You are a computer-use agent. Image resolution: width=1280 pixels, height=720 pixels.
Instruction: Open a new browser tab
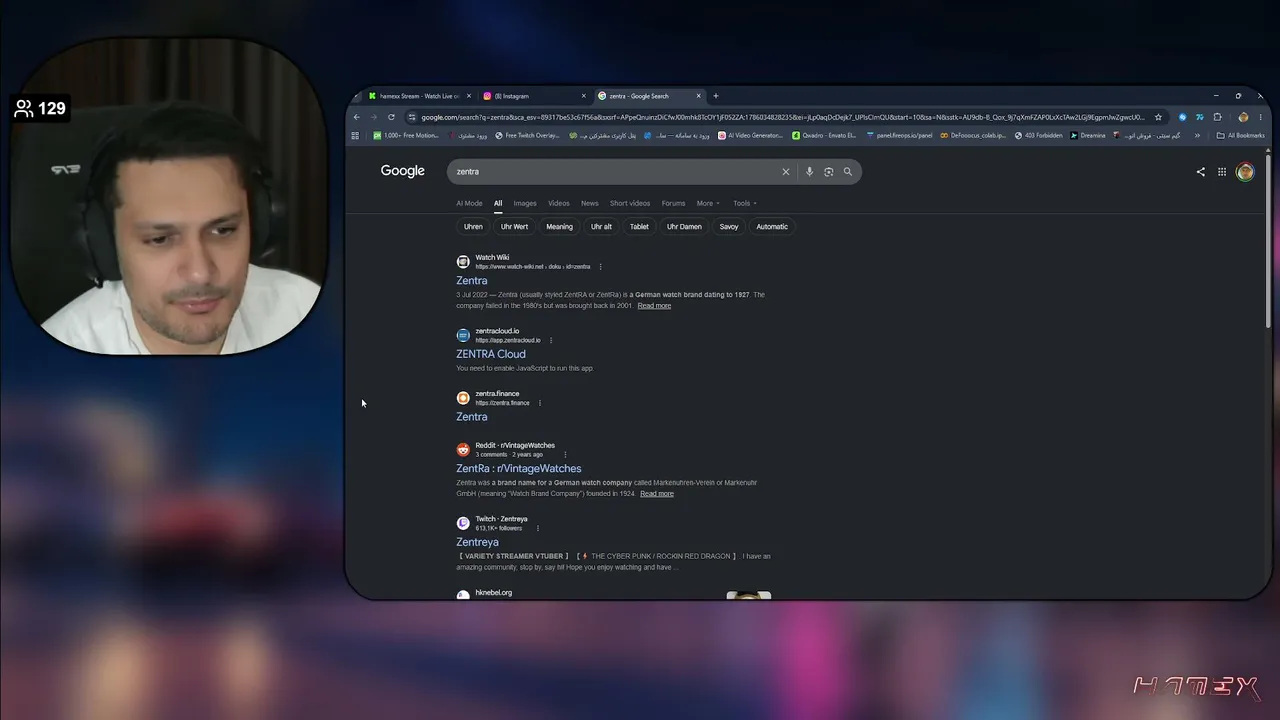[716, 96]
